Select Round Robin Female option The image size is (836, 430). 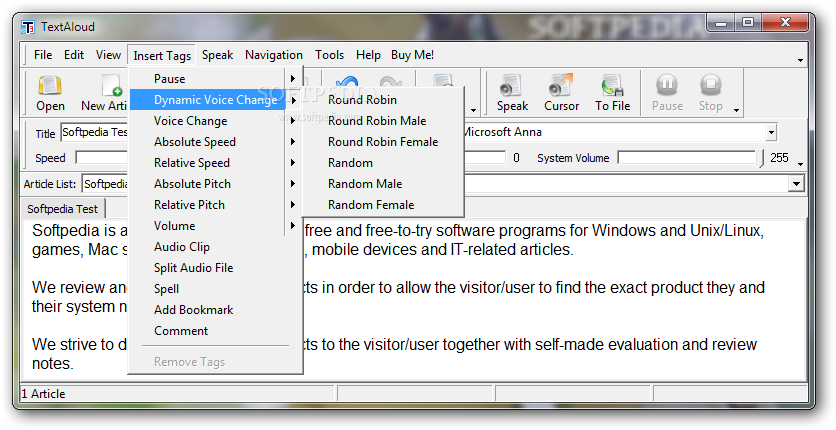click(x=383, y=142)
